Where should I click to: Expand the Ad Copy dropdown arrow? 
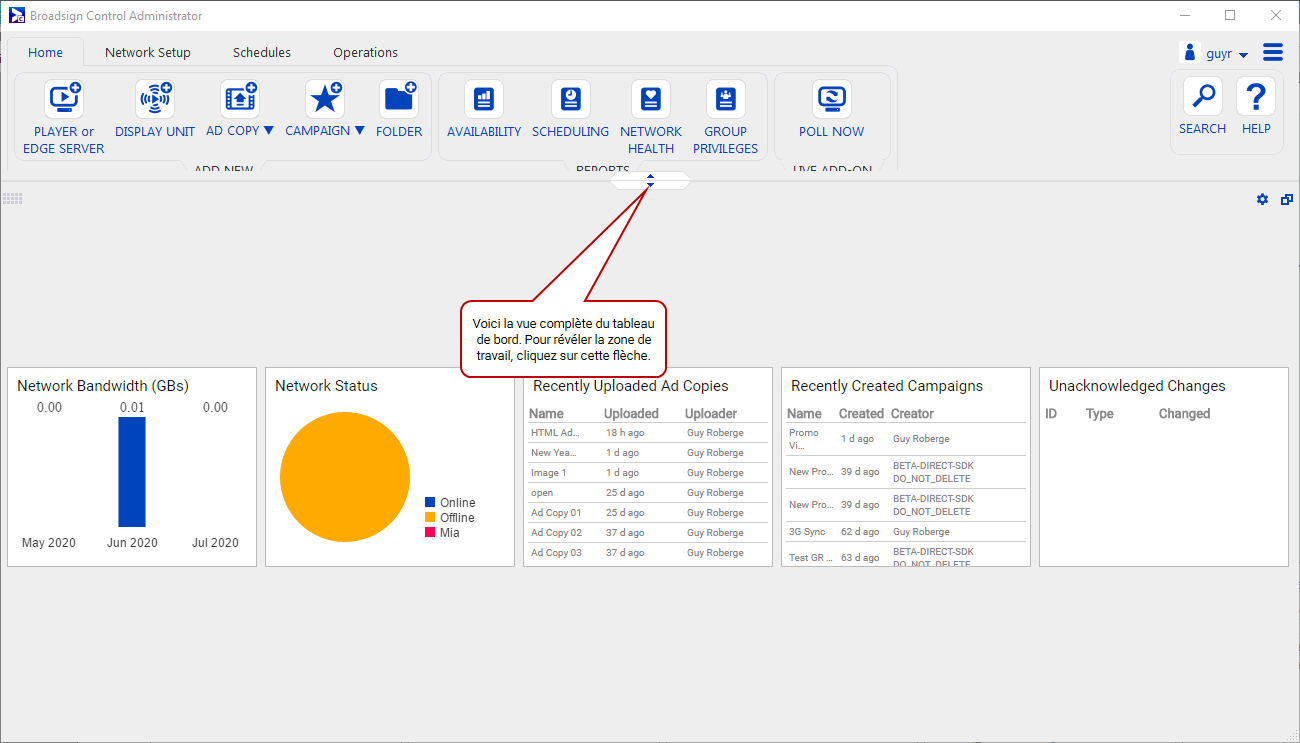pyautogui.click(x=268, y=131)
